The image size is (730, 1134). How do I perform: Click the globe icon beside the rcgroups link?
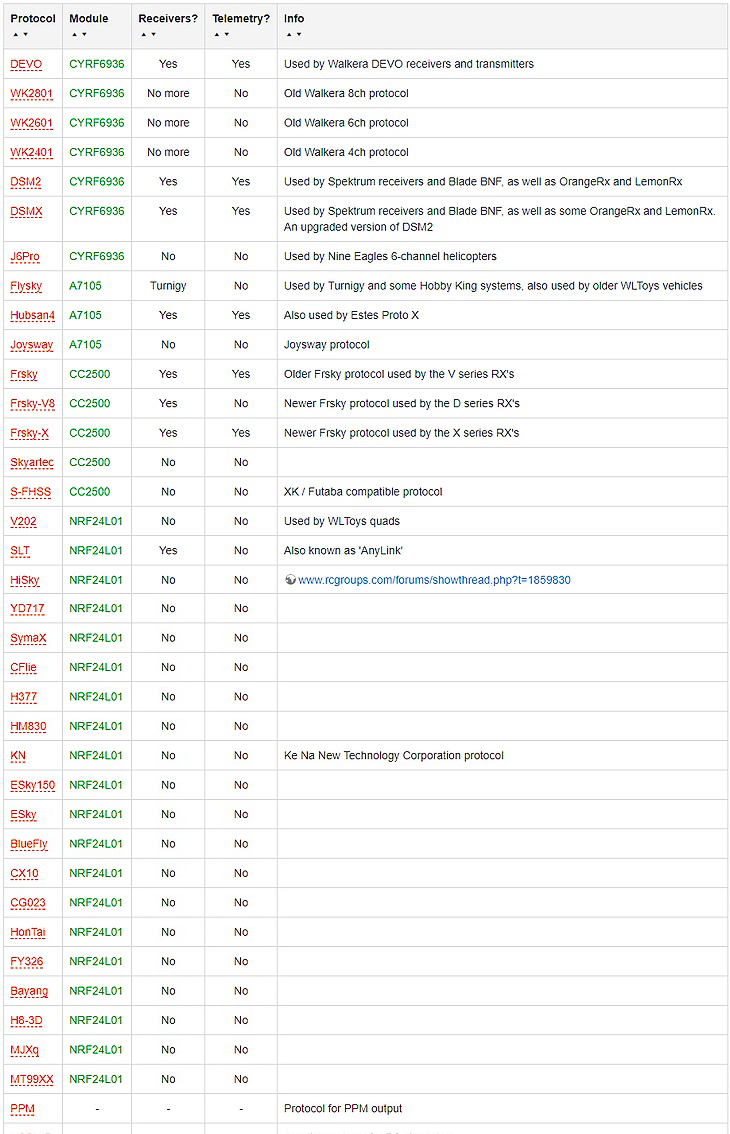pyautogui.click(x=290, y=579)
